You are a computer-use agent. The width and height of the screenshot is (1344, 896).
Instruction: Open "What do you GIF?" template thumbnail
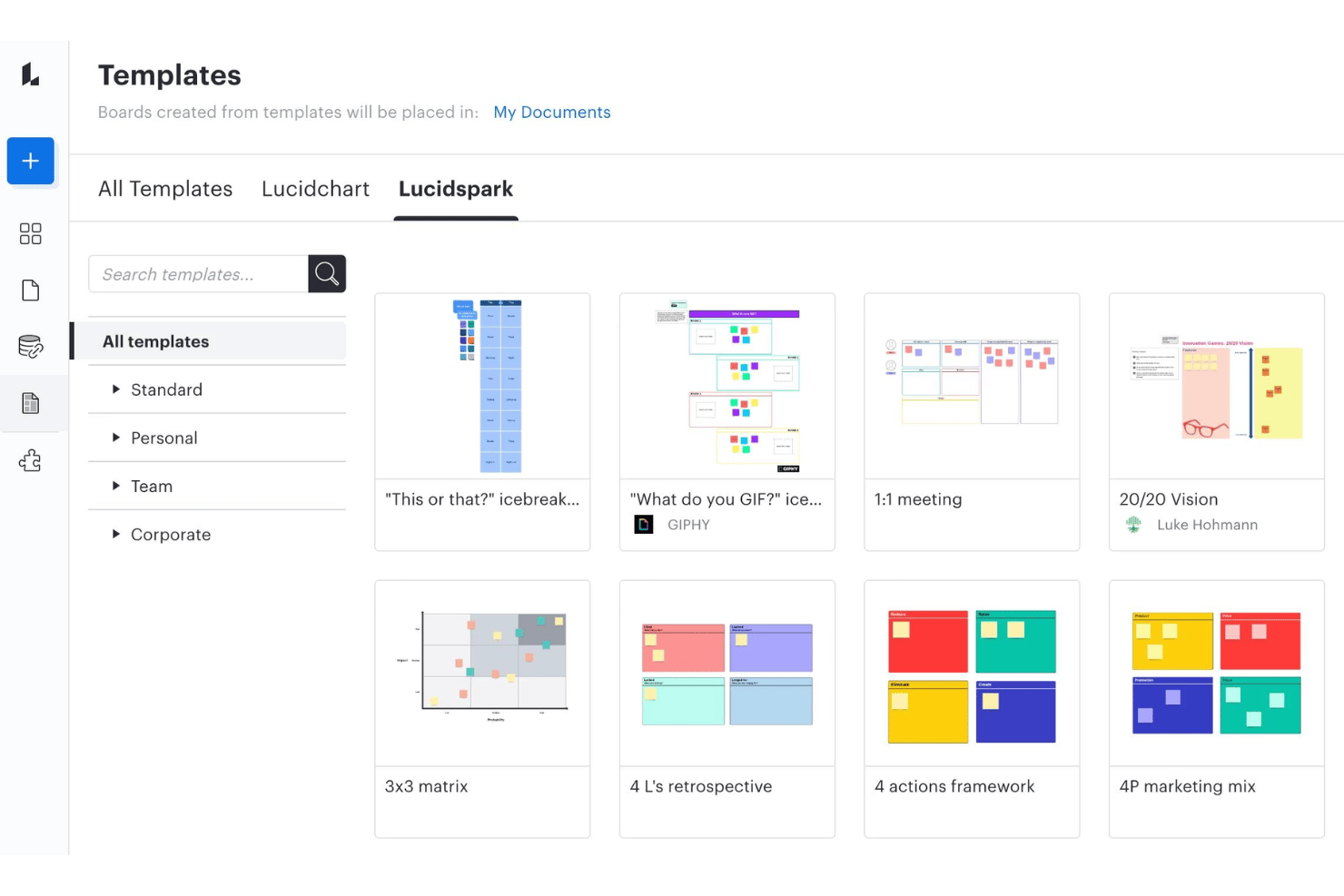coord(727,386)
